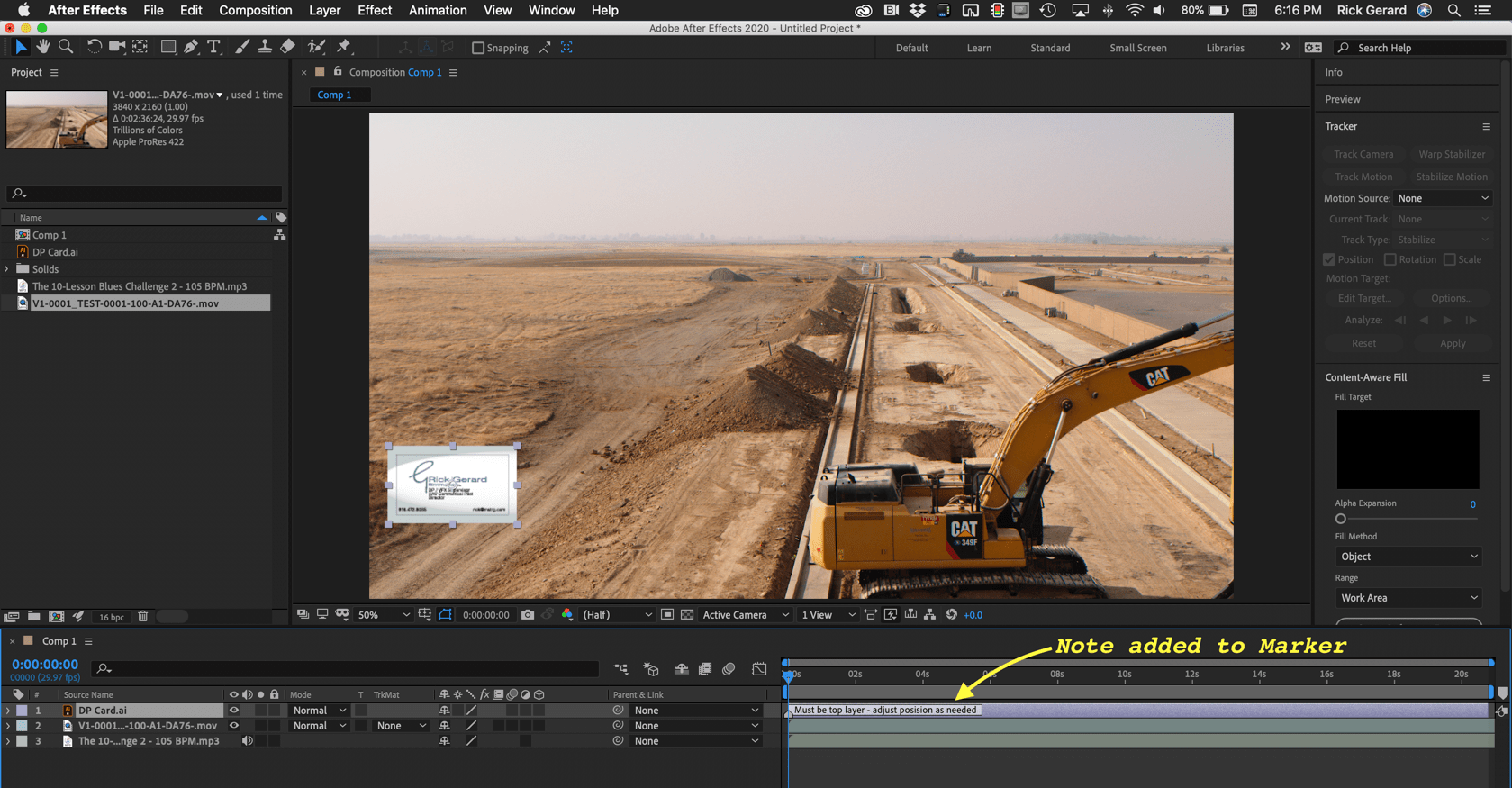
Task: Open the Active Camera 3D view dropdown
Action: [x=746, y=615]
